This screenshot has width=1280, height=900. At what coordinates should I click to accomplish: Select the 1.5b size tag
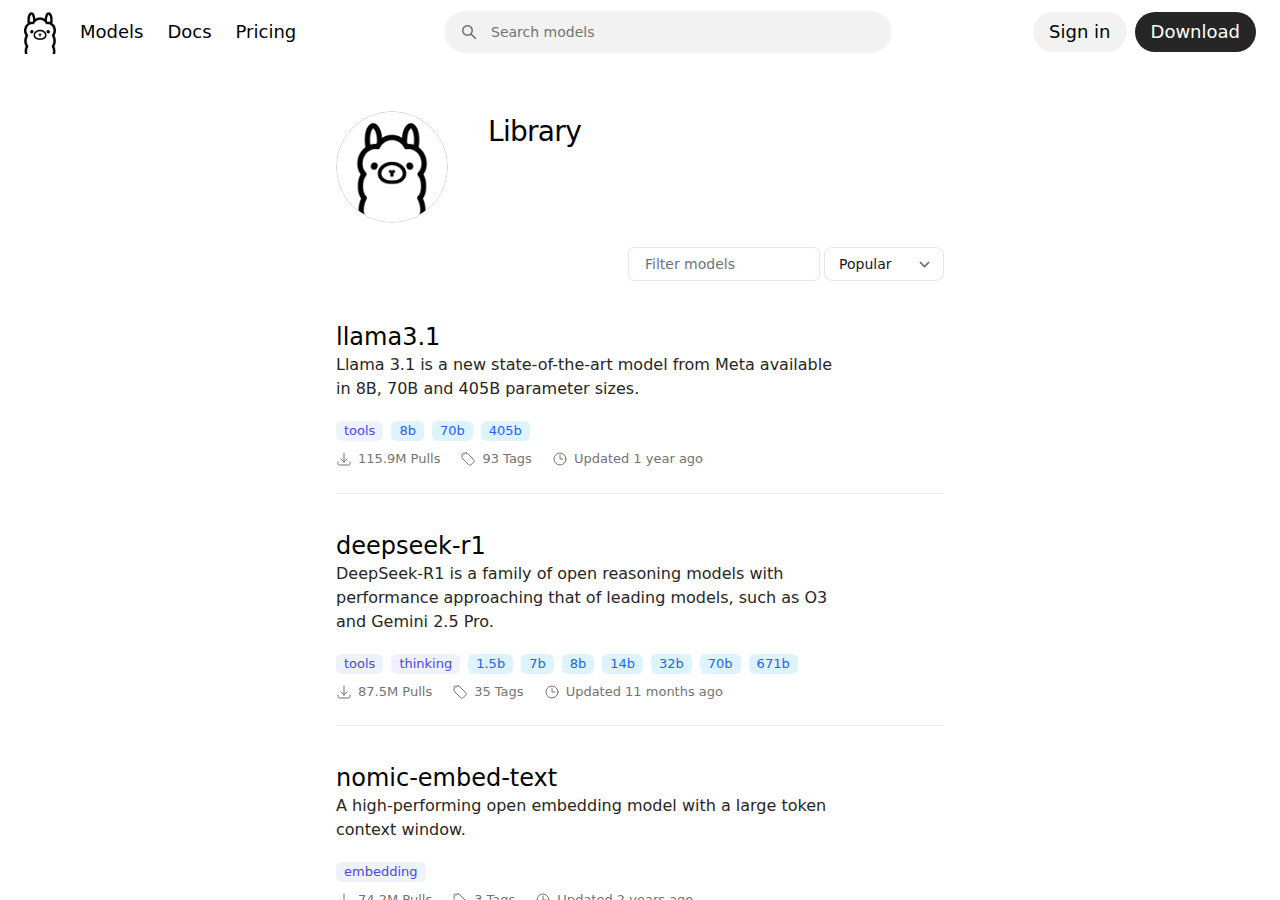tap(491, 664)
